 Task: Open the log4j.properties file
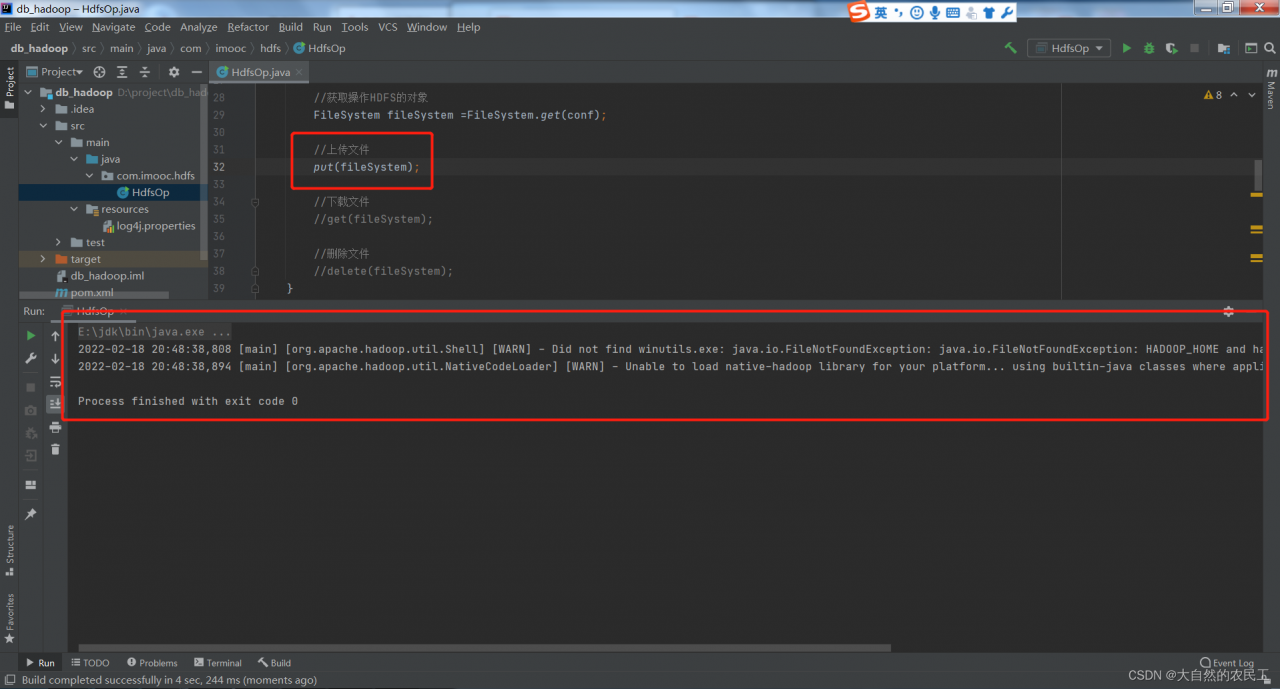pos(148,226)
